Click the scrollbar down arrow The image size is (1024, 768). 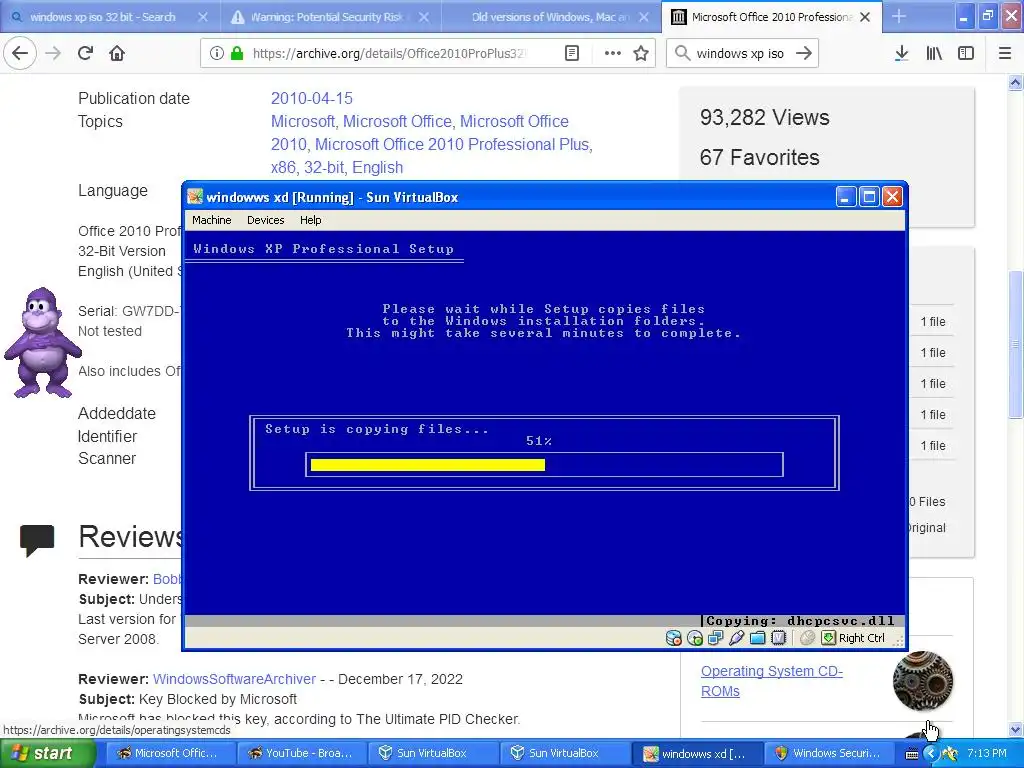click(1016, 729)
